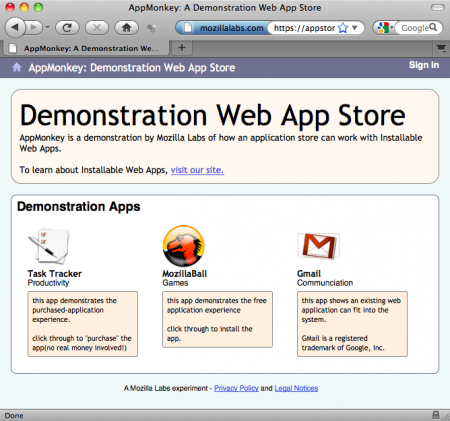The width and height of the screenshot is (450, 421).
Task: Click AppMonkey: Demonstration Web App Store header title
Action: click(132, 68)
